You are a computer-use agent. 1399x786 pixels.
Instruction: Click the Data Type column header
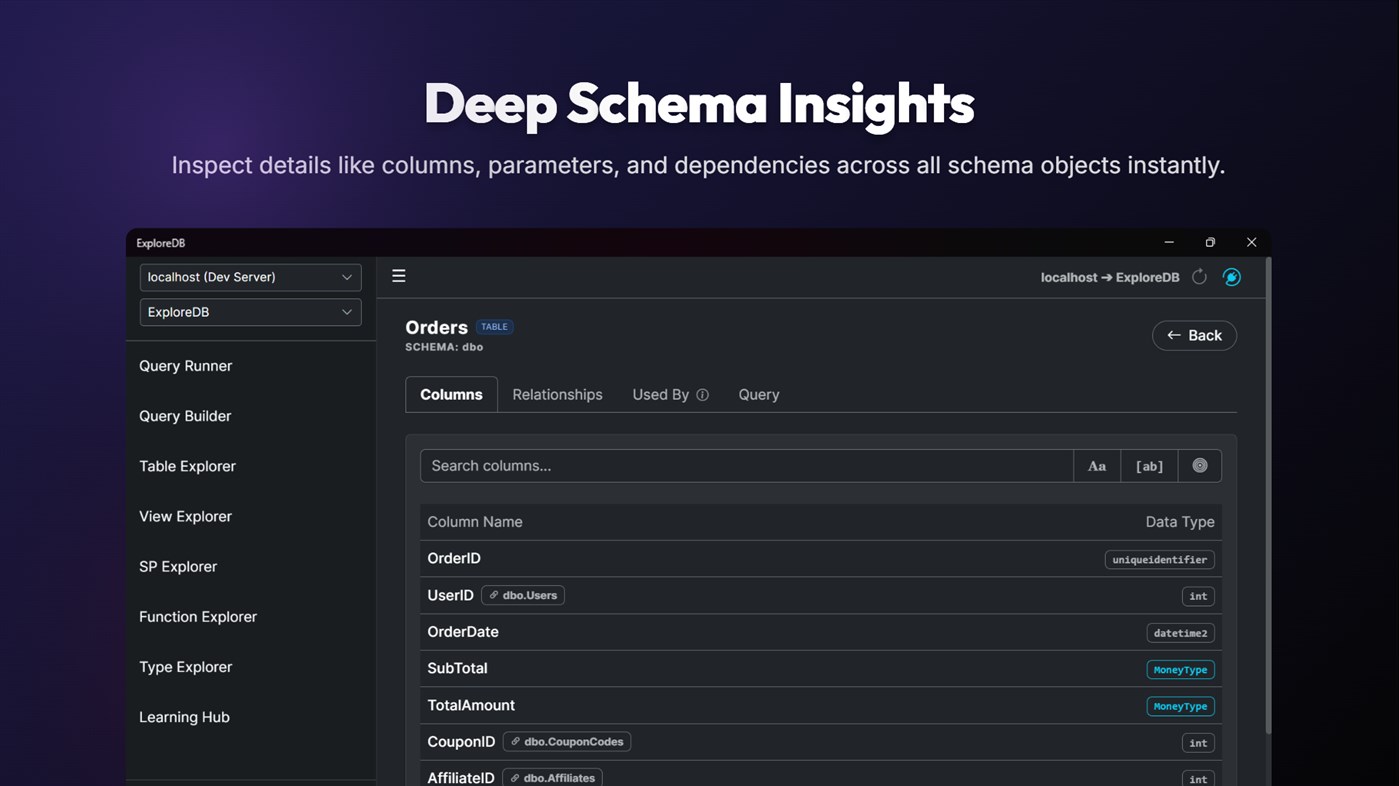point(1180,522)
